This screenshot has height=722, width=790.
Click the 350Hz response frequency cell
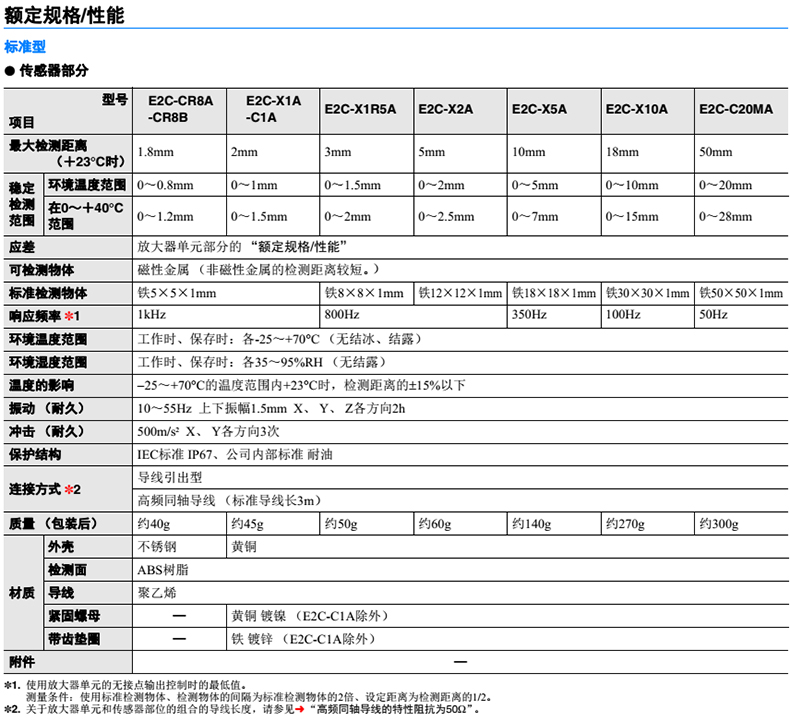530,315
